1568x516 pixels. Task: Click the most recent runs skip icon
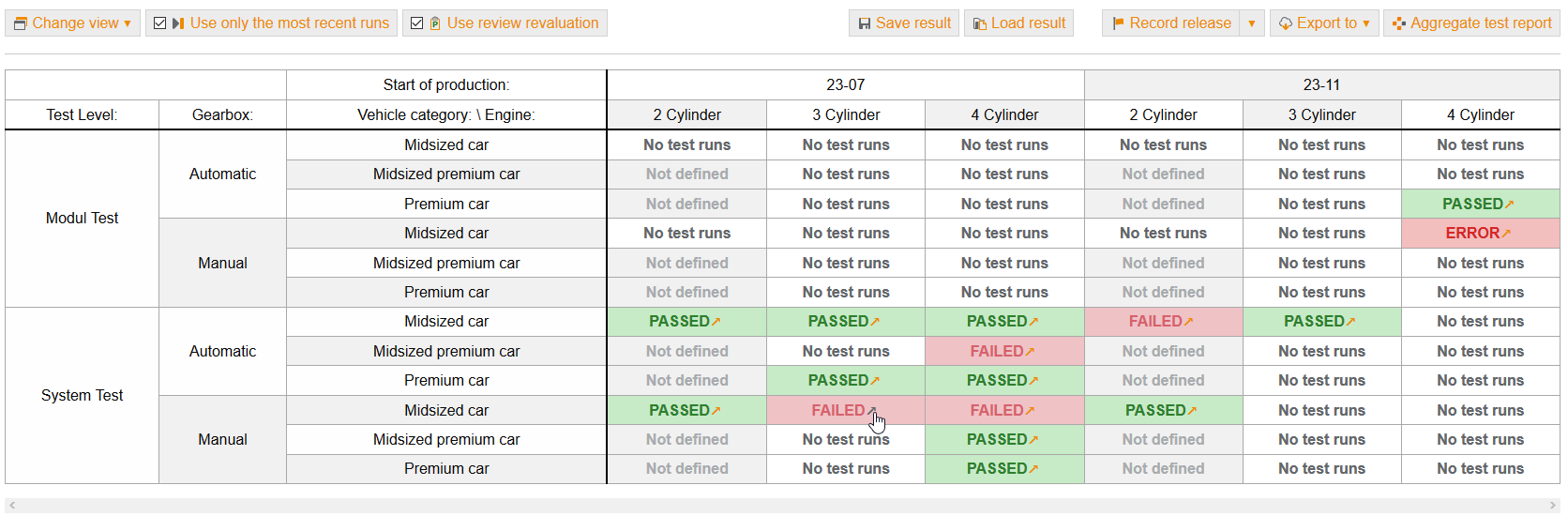178,23
